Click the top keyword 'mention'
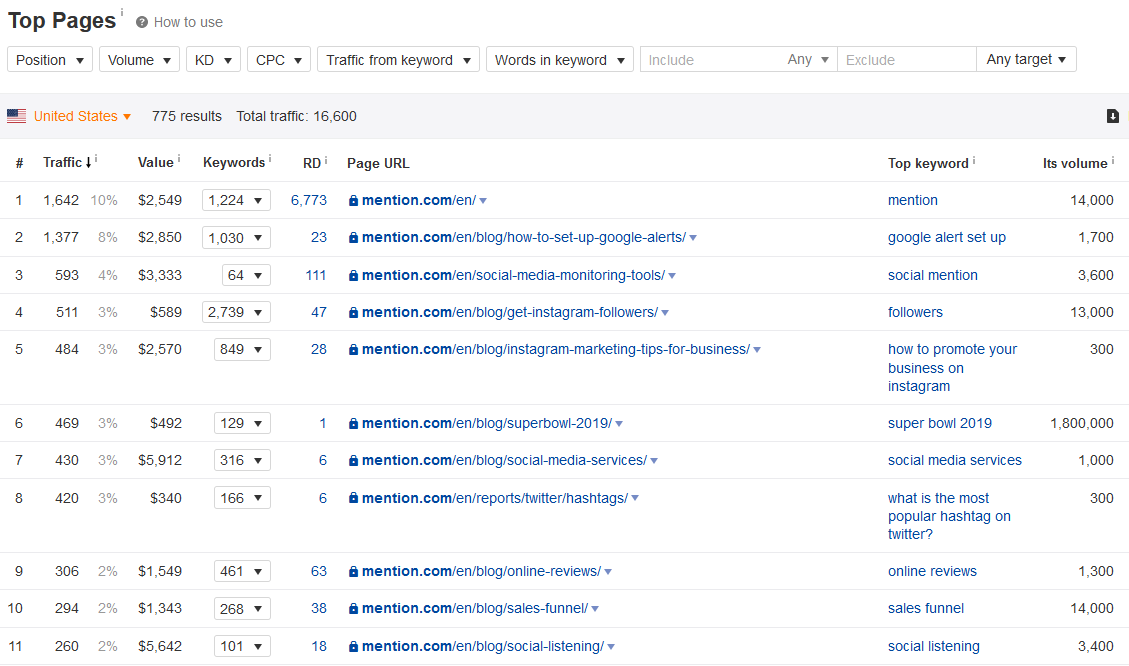The image size is (1129, 666). coord(912,200)
